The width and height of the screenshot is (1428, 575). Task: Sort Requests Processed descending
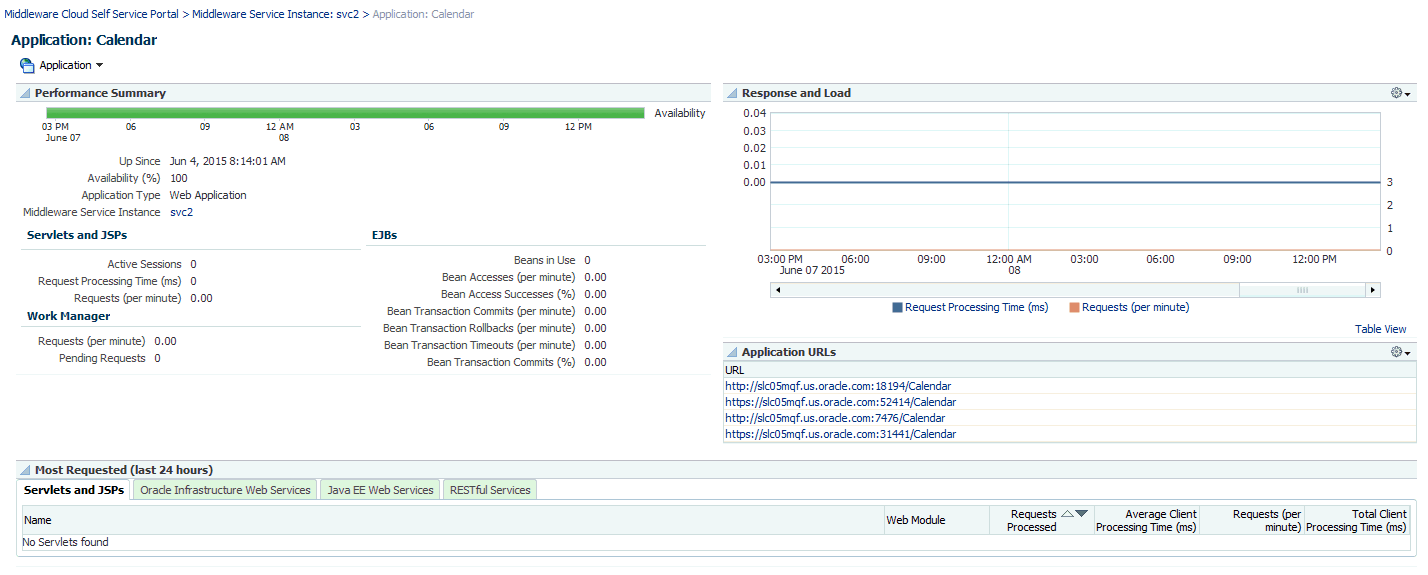tap(1081, 514)
